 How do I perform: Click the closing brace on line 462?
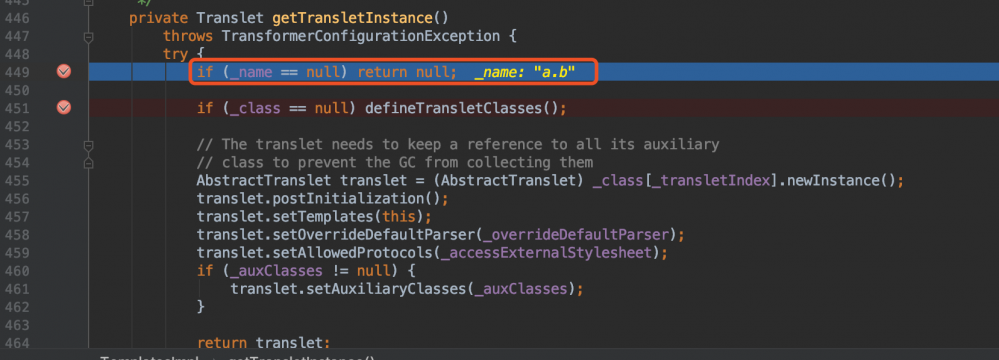201,307
